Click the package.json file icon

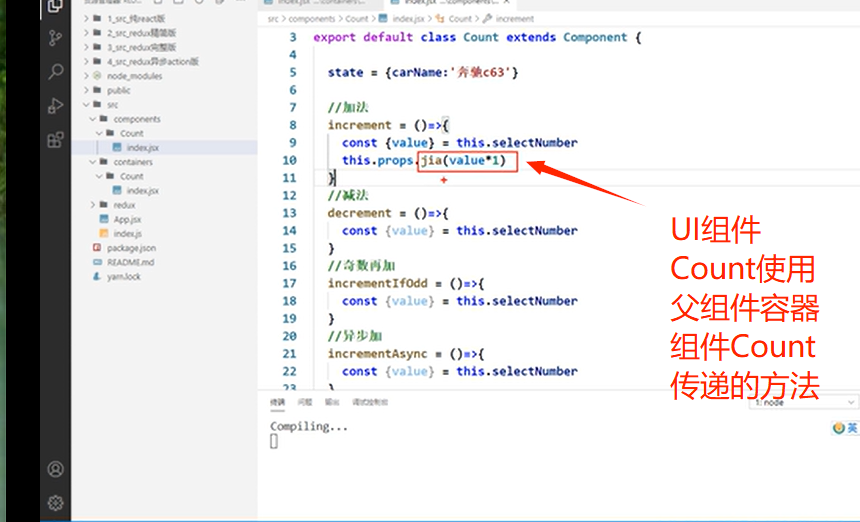[x=97, y=248]
